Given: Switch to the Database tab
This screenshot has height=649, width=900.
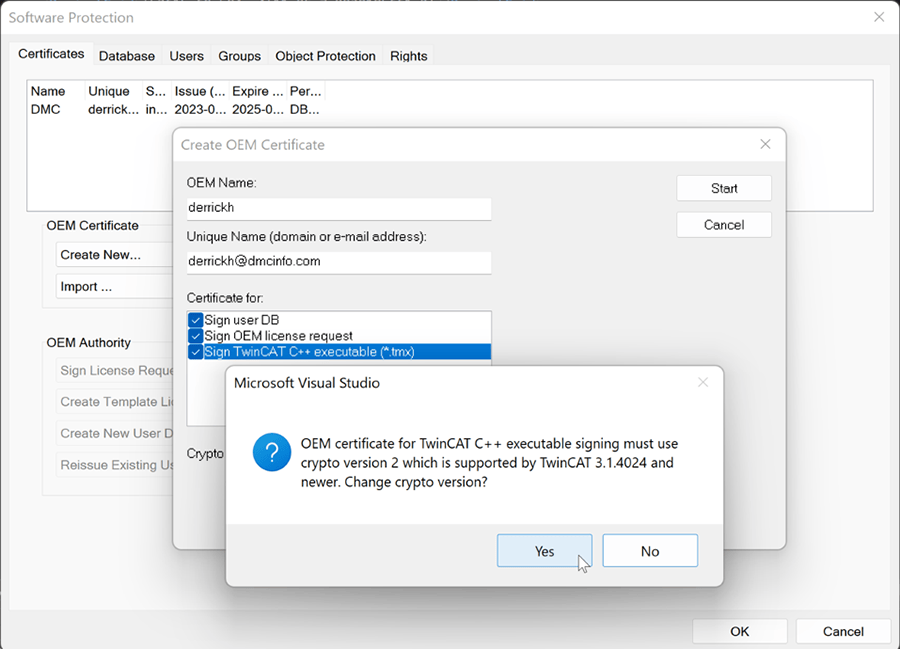Looking at the screenshot, I should [x=127, y=56].
